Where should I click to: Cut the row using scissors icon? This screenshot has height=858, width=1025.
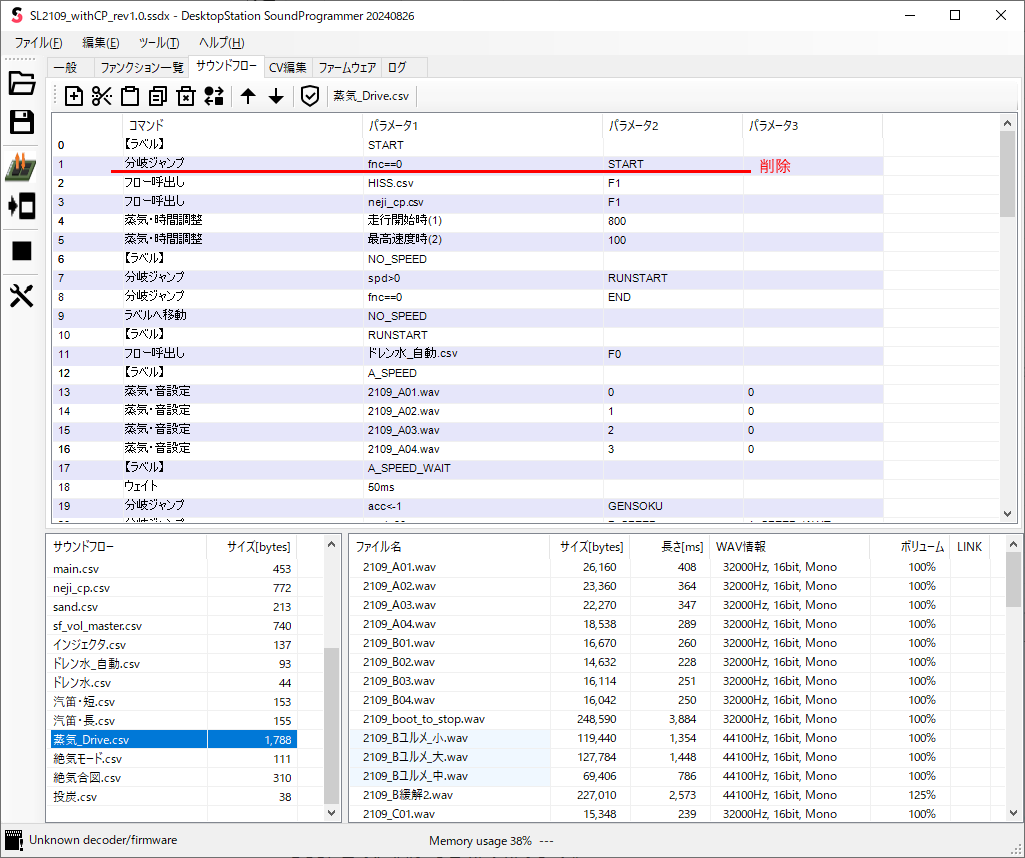pyautogui.click(x=102, y=96)
